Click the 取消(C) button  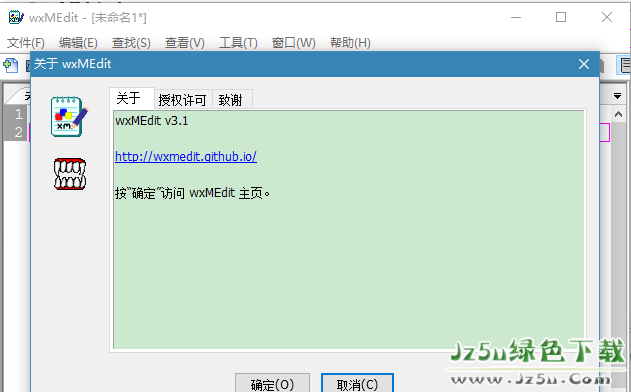click(357, 384)
